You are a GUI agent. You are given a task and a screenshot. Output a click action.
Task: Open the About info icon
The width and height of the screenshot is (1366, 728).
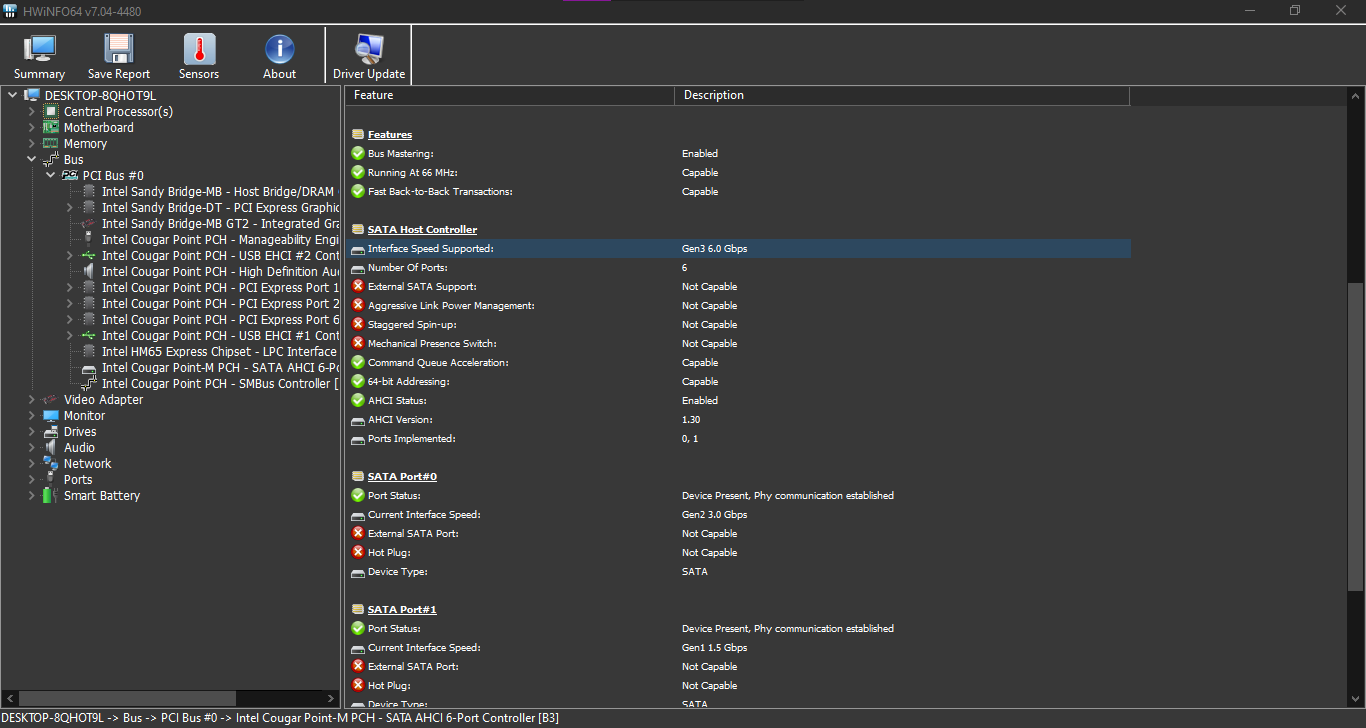[279, 48]
